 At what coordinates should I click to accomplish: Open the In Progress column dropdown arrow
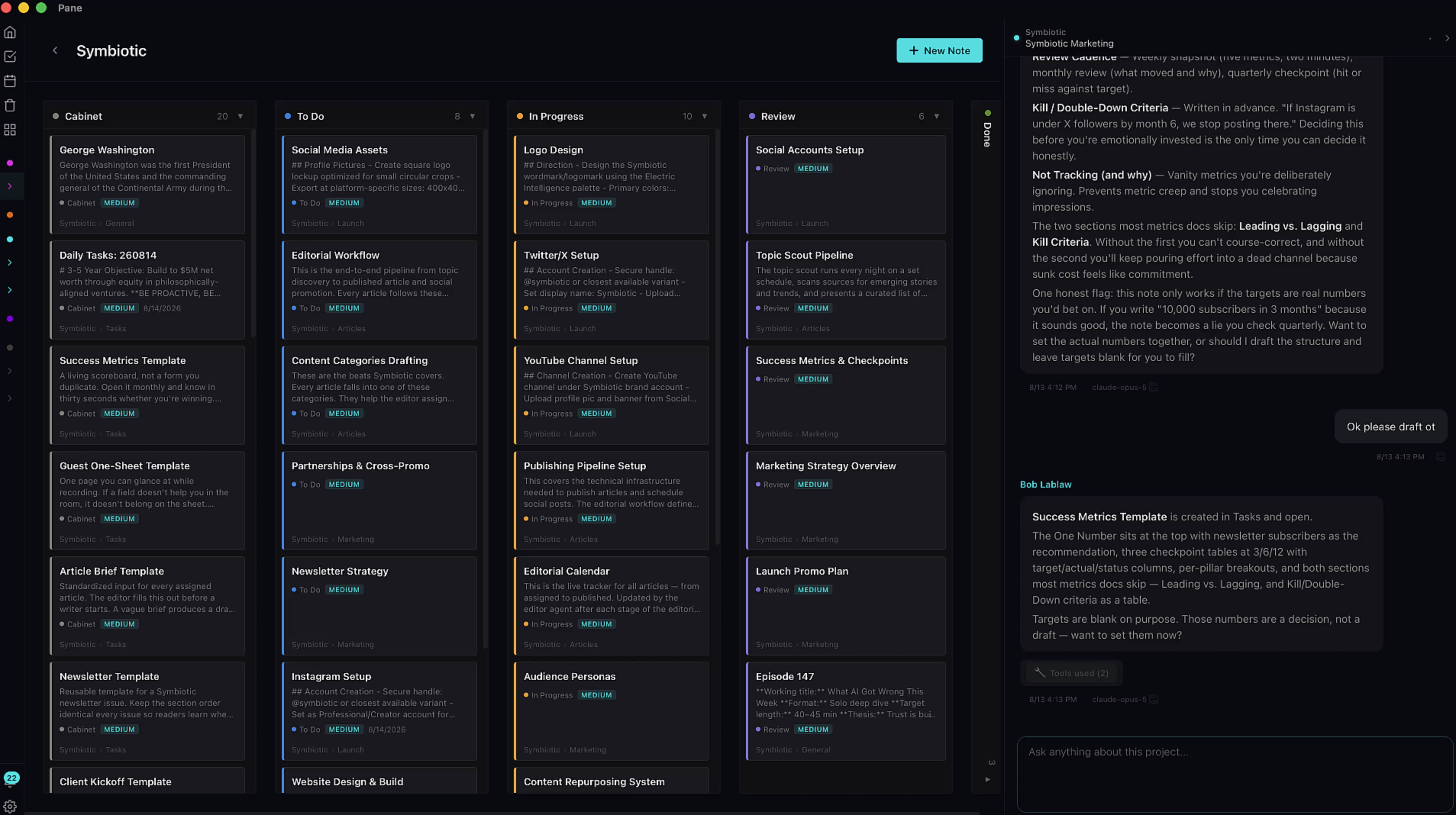704,116
